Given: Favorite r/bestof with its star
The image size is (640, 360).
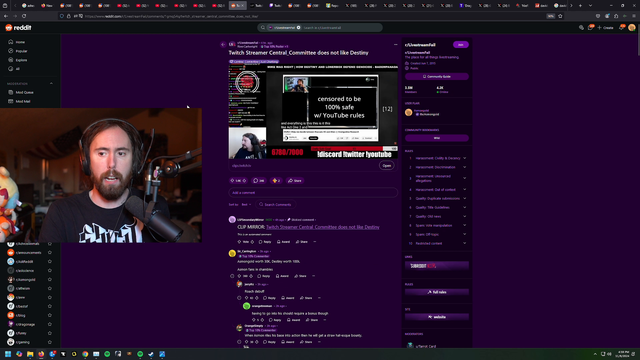Looking at the screenshot, I should point(50,306).
